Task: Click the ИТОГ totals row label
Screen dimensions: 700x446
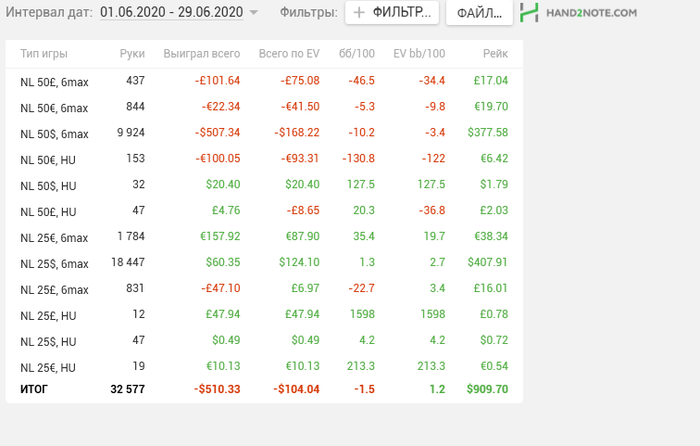Action: pos(34,389)
